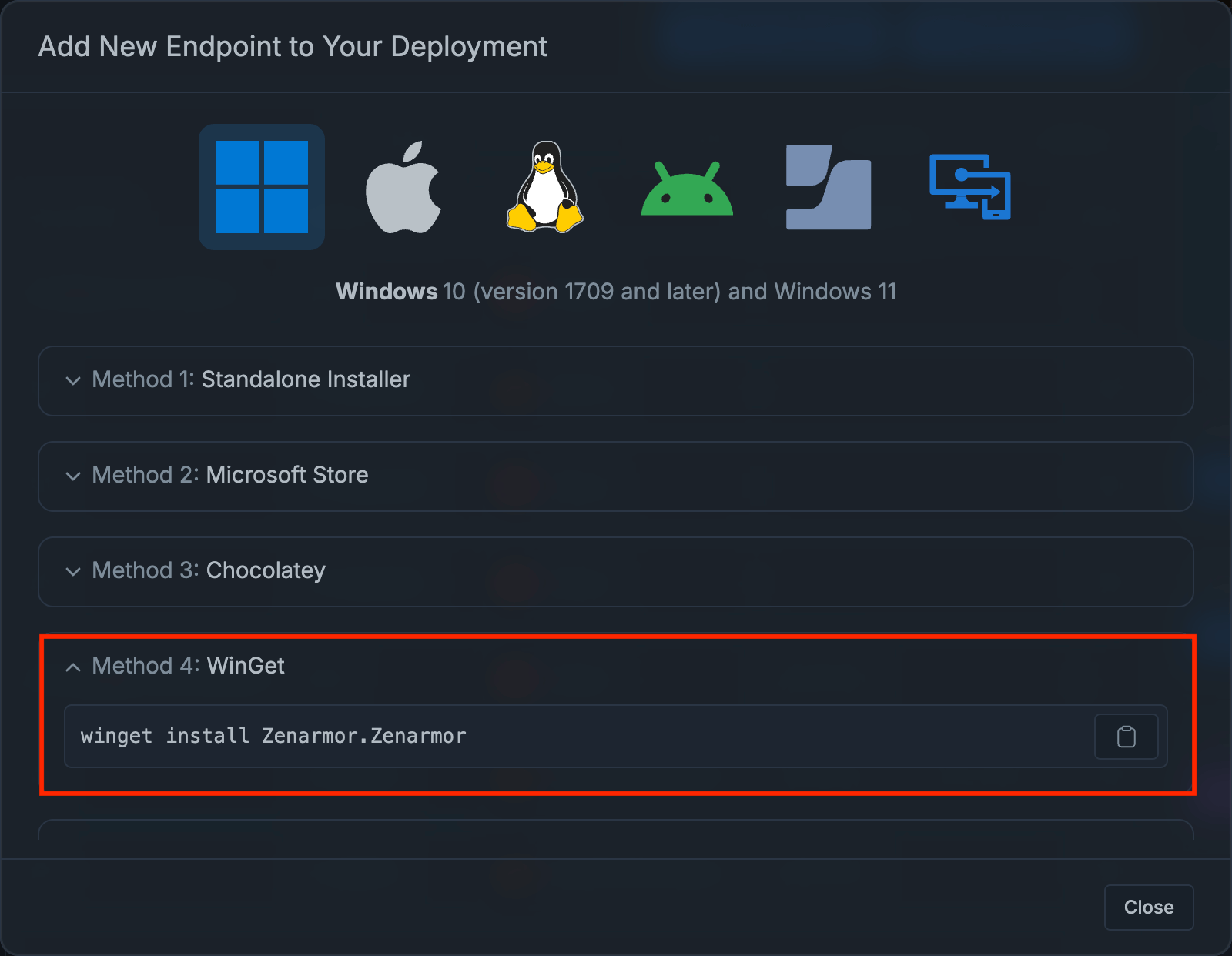This screenshot has height=956, width=1232.
Task: Collapse the Method 4 WinGet section
Action: (x=189, y=666)
